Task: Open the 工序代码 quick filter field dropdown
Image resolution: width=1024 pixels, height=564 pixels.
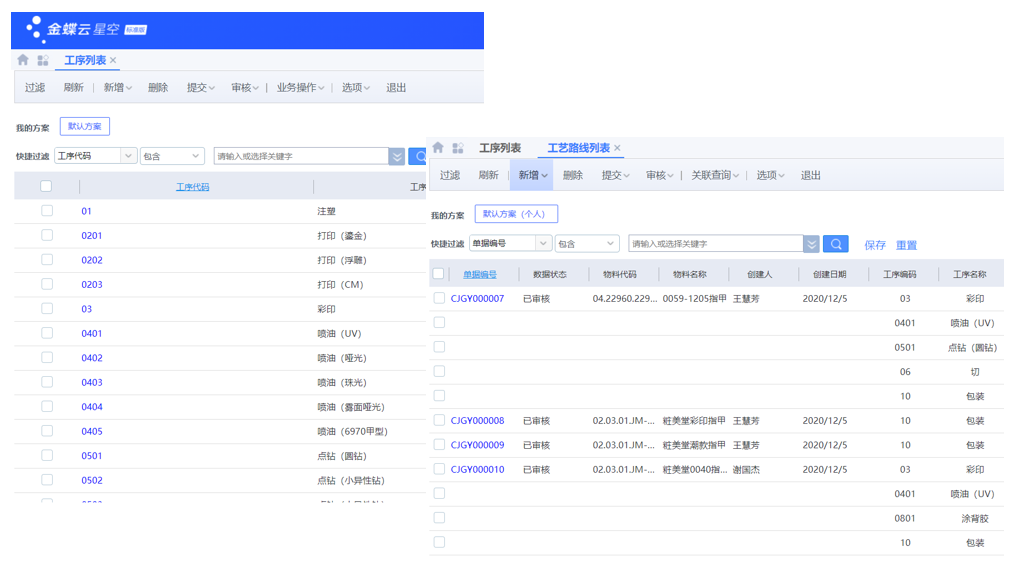Action: (x=129, y=156)
